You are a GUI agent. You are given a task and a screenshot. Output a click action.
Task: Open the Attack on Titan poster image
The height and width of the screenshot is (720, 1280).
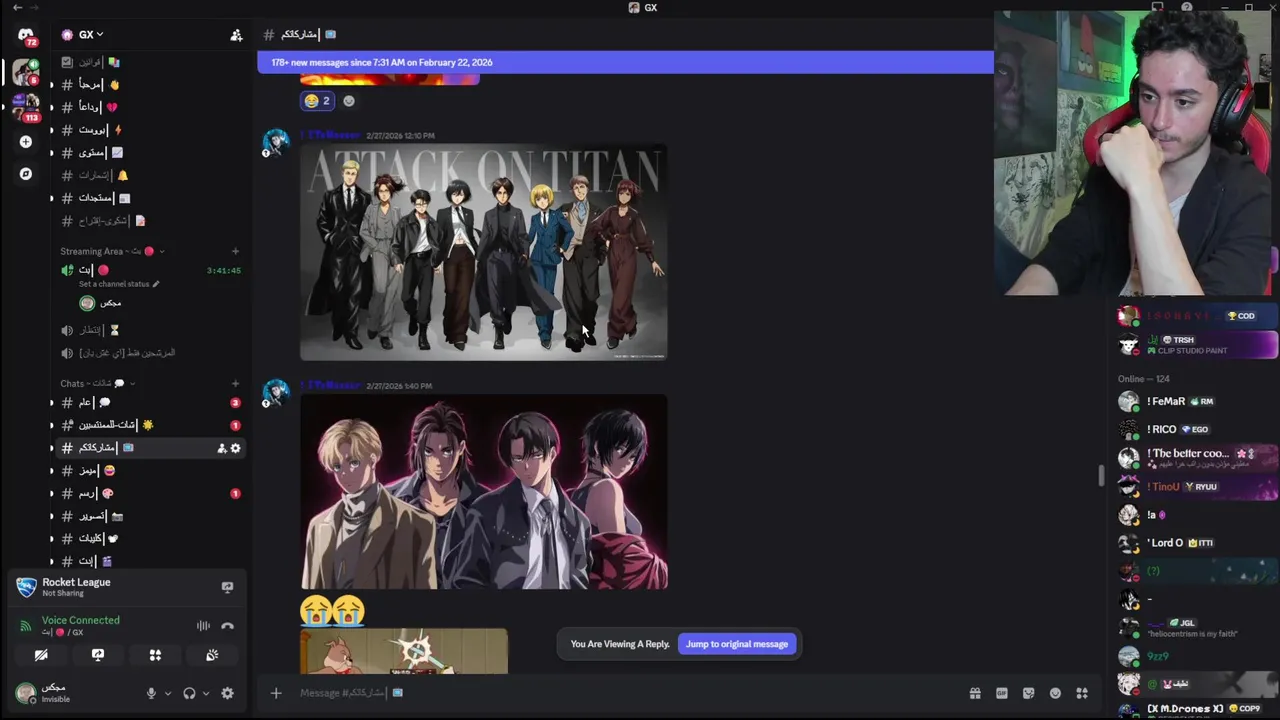pyautogui.click(x=484, y=252)
